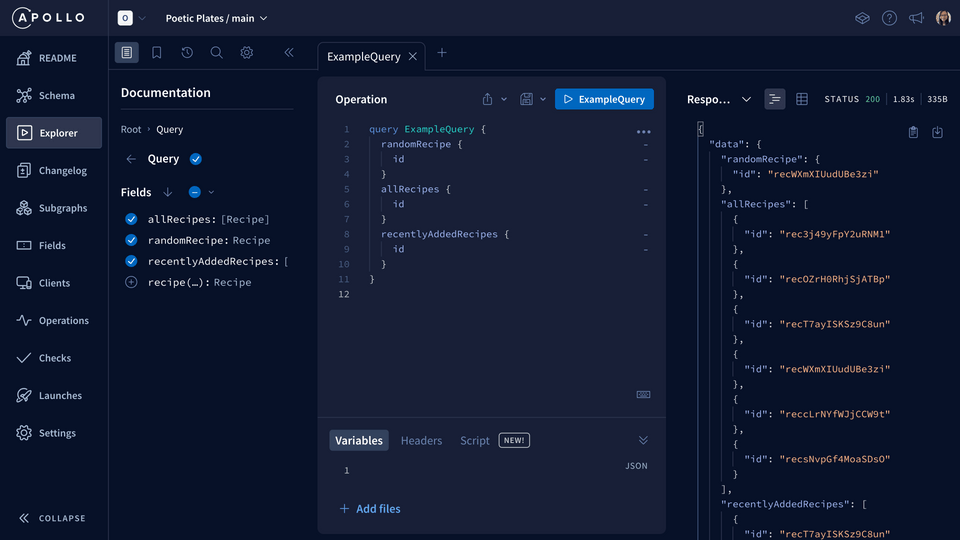This screenshot has height=540, width=960.
Task: Click the Apollo logo
Action: tap(48, 18)
